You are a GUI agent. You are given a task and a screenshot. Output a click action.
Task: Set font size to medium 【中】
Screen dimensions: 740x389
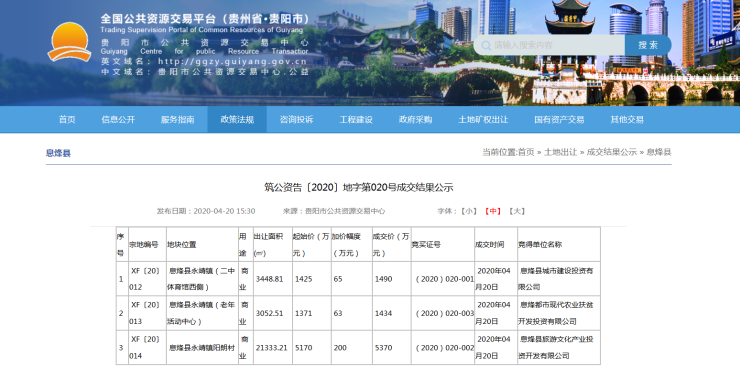[493, 211]
